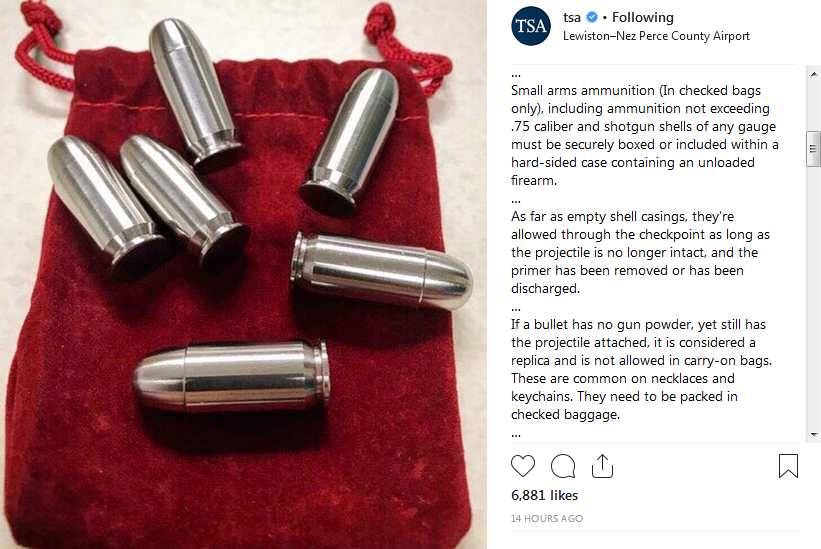
Task: Open the 14 hours ago timestamp
Action: [x=547, y=518]
